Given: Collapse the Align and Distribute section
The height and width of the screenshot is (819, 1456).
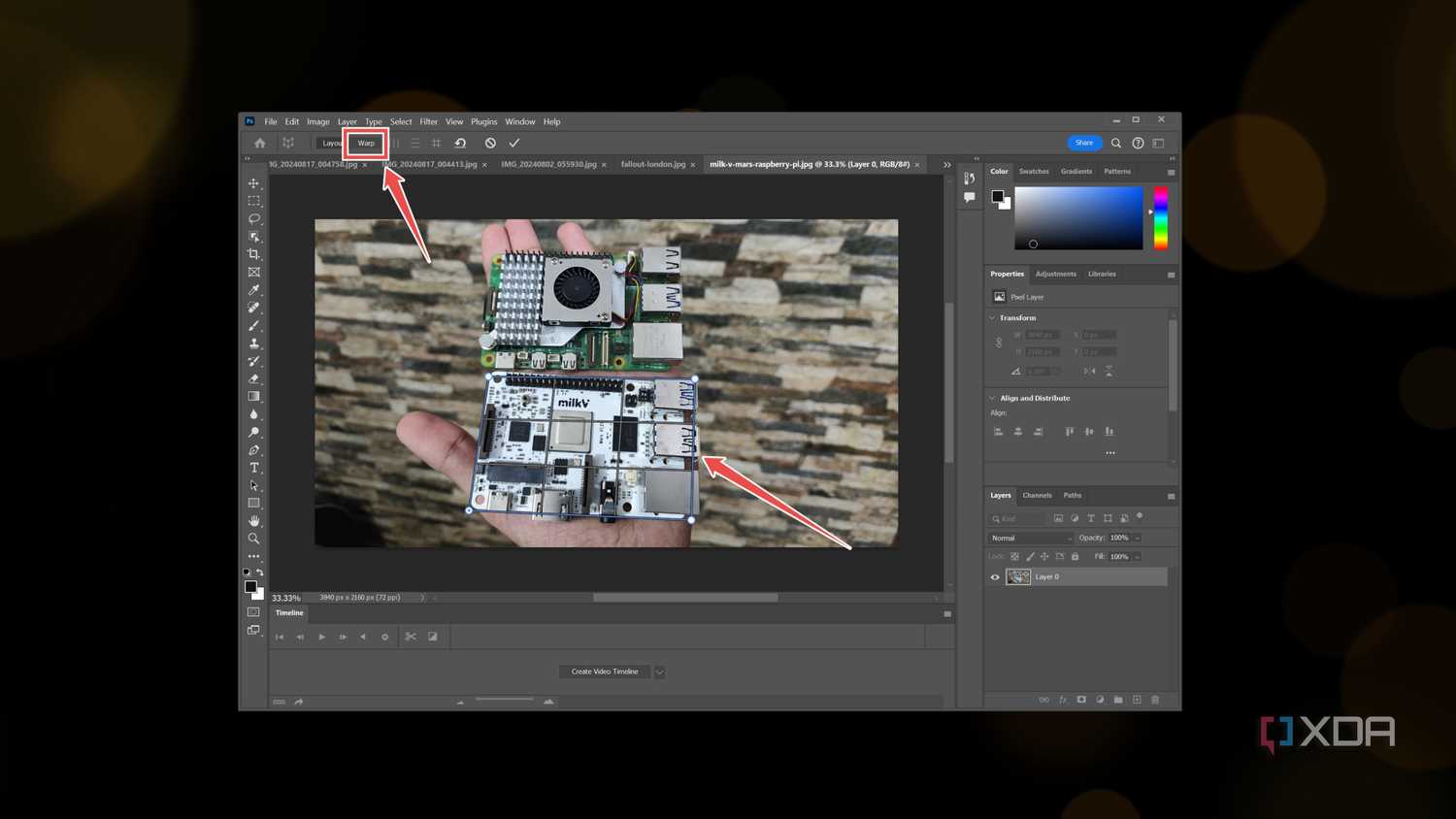Looking at the screenshot, I should 992,398.
